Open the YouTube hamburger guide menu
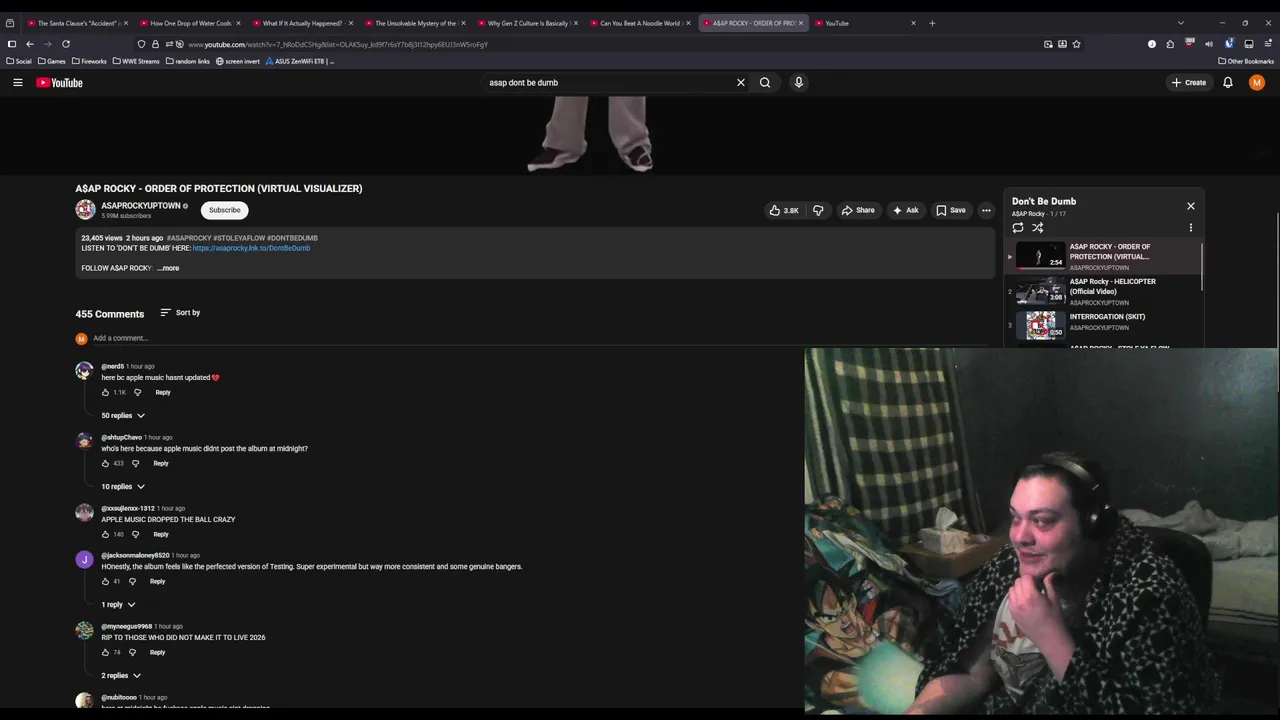 [17, 83]
